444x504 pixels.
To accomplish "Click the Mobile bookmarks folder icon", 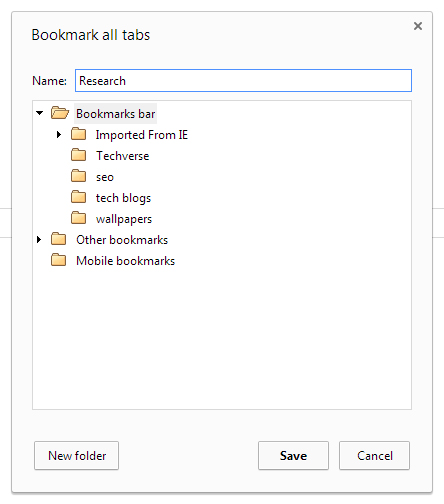I will pyautogui.click(x=59, y=260).
